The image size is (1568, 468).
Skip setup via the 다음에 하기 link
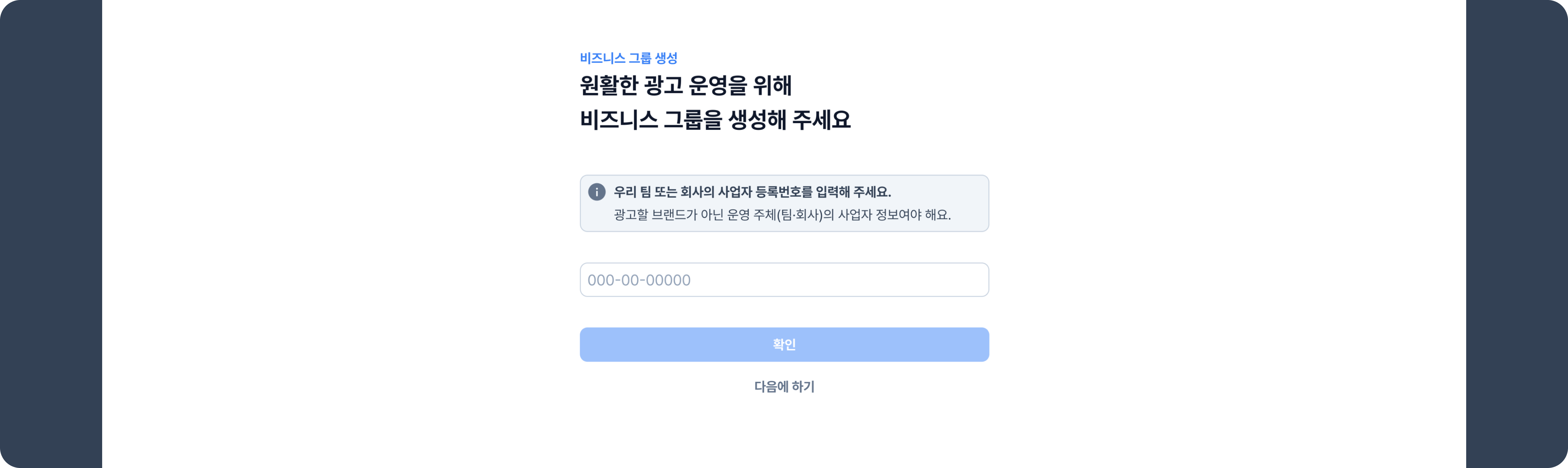(x=784, y=387)
